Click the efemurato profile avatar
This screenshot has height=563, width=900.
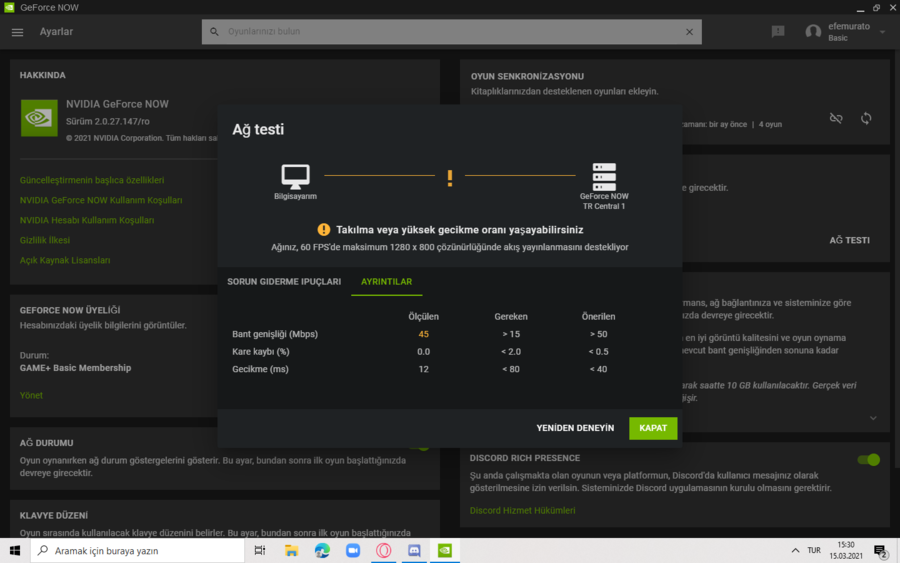click(813, 32)
